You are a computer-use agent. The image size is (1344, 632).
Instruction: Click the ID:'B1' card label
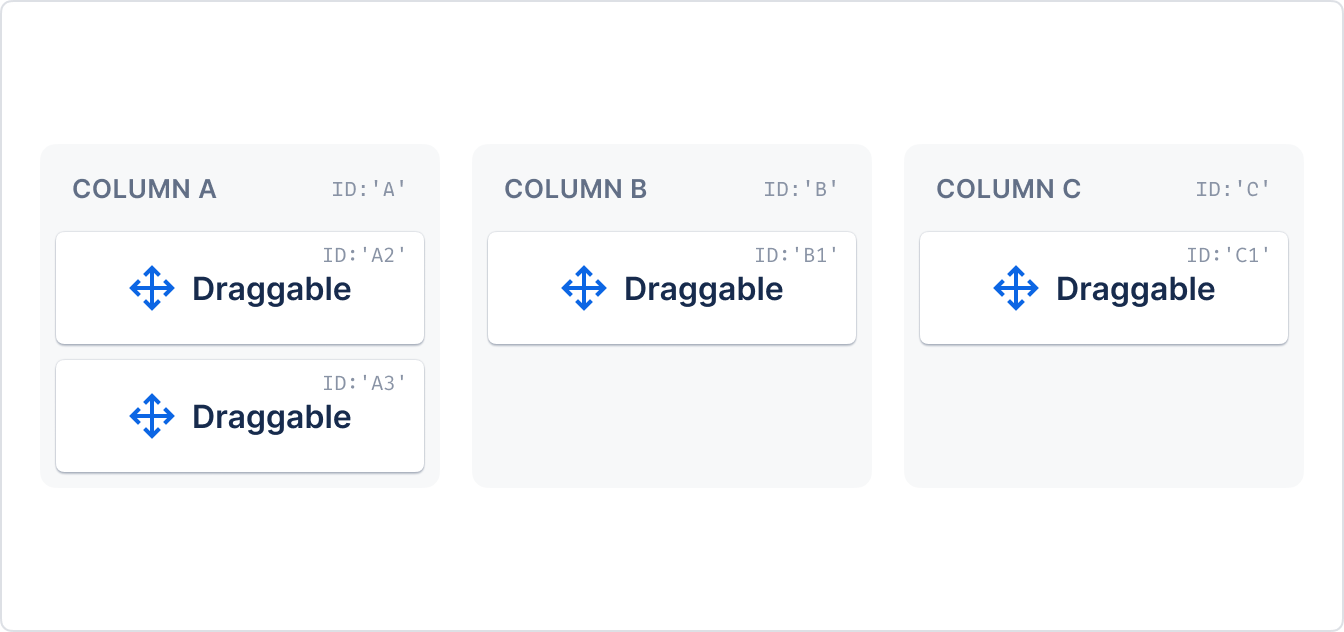coord(797,255)
